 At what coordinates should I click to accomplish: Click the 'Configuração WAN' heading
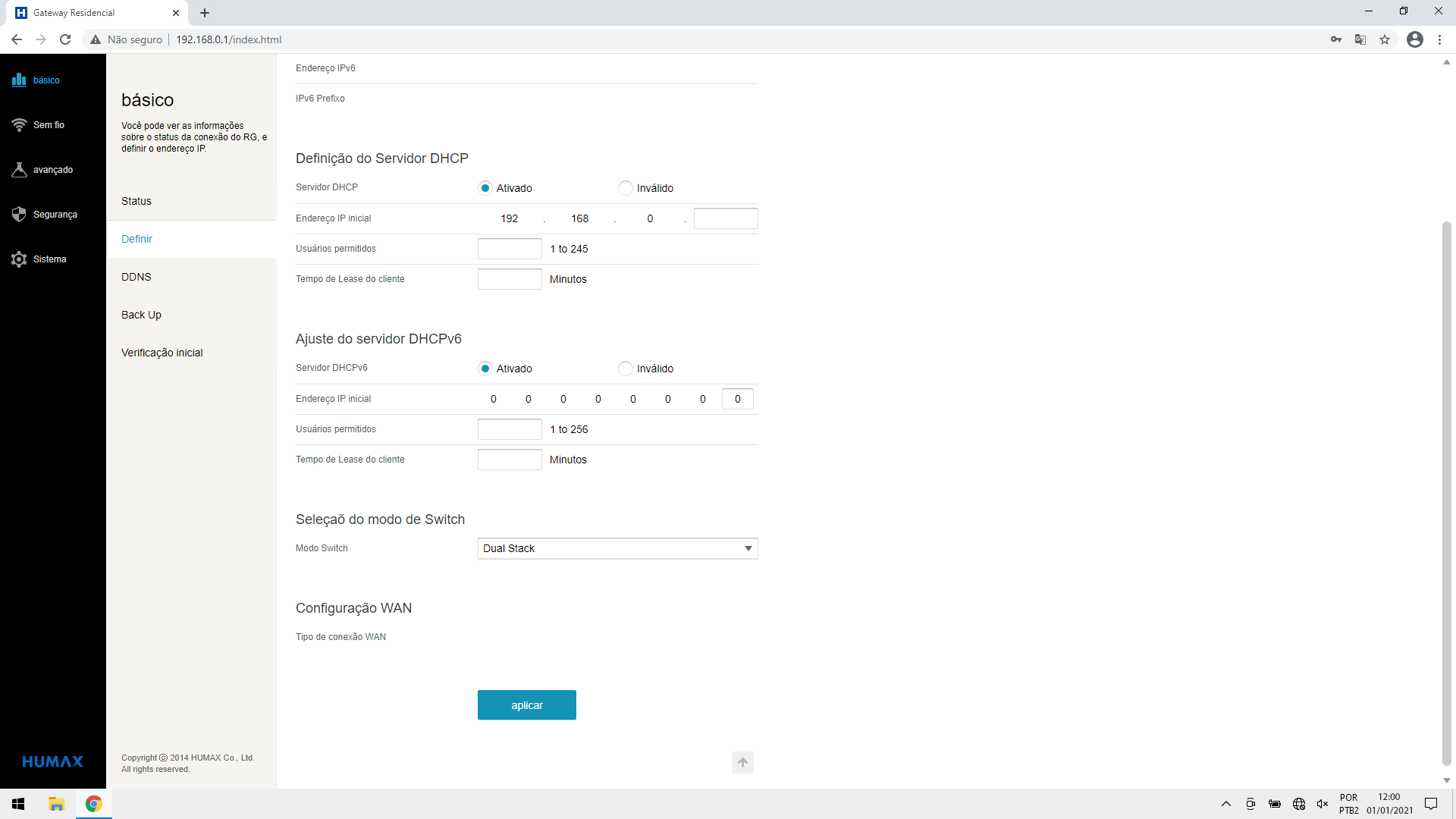tap(353, 608)
